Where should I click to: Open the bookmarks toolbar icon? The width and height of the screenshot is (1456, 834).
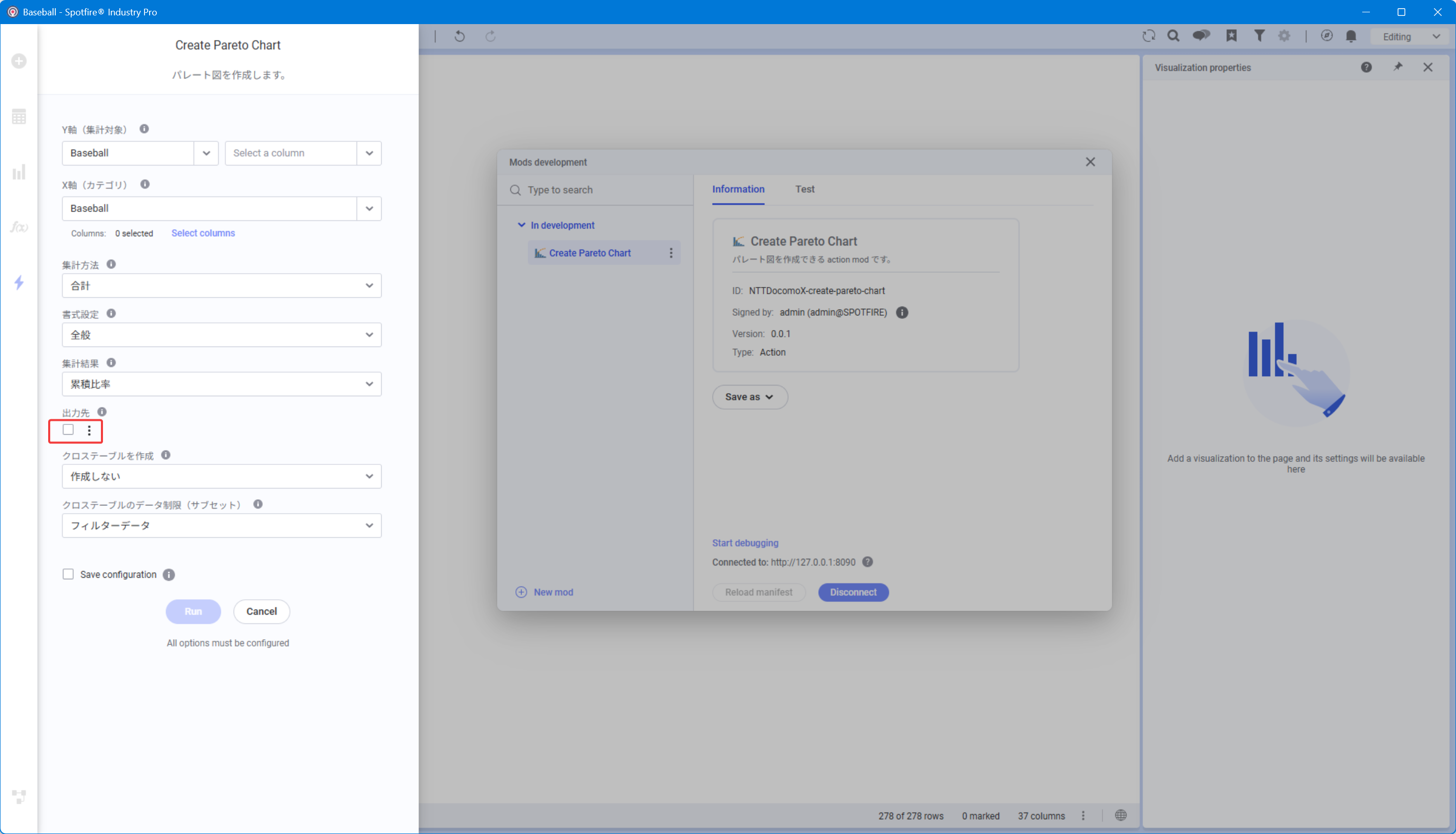(x=1232, y=36)
